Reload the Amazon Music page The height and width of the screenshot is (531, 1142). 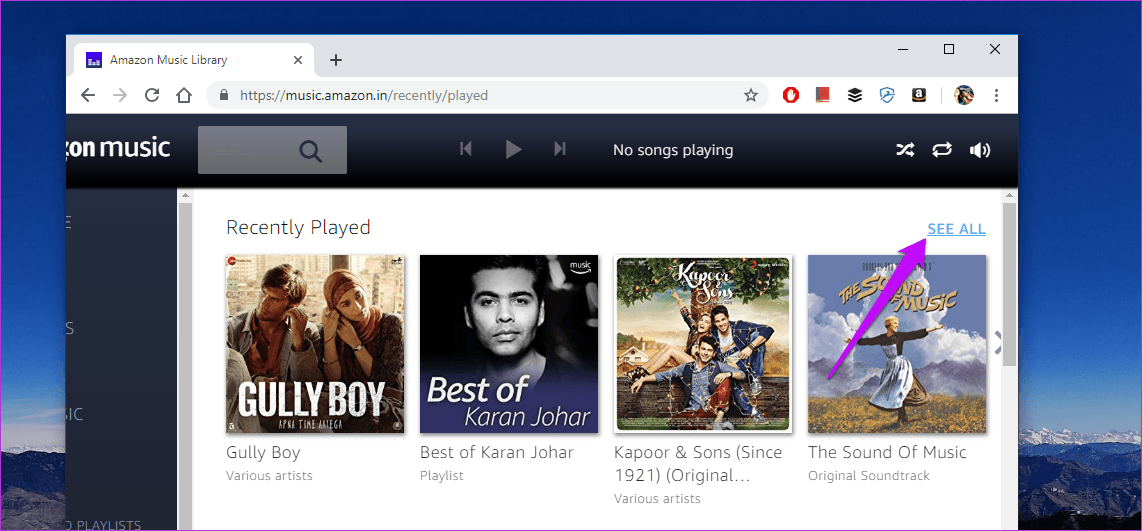152,95
